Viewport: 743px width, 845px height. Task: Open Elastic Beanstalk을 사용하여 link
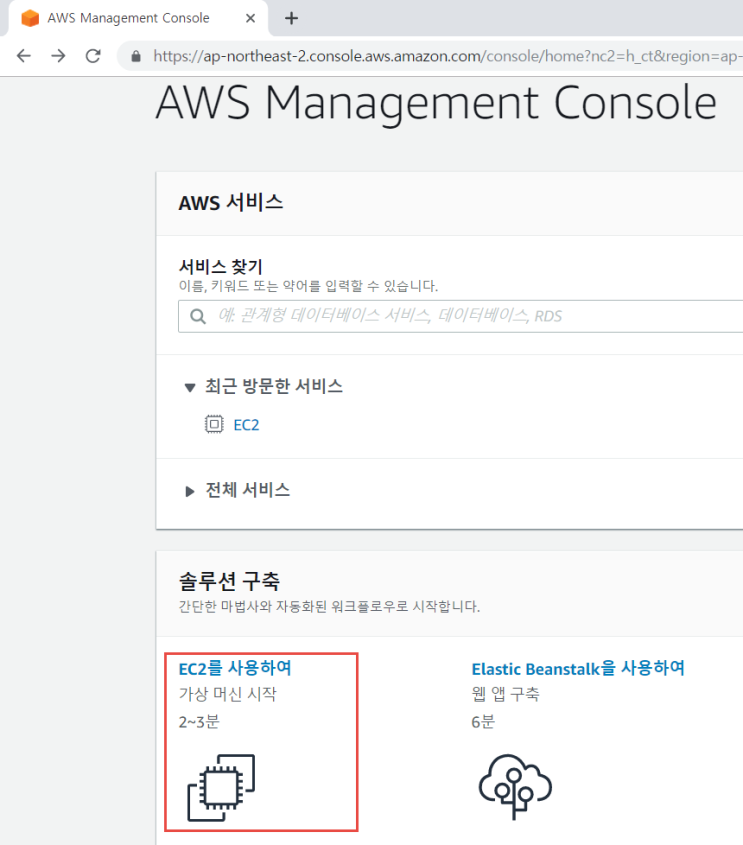[578, 668]
